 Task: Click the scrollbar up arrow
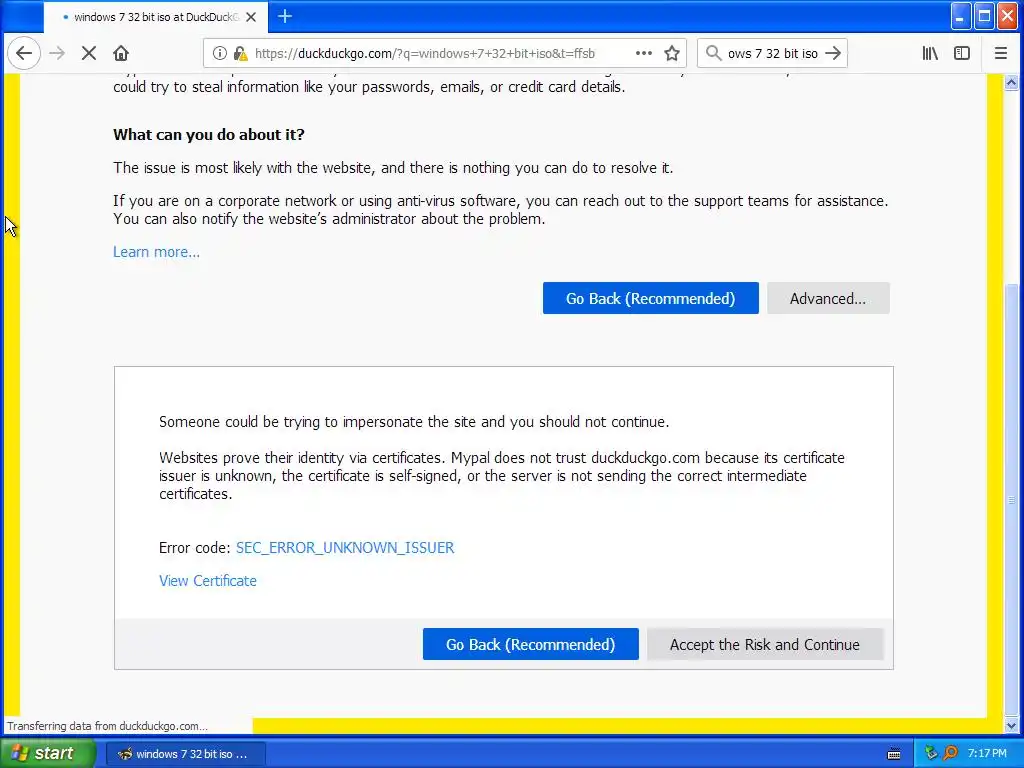coord(1011,82)
